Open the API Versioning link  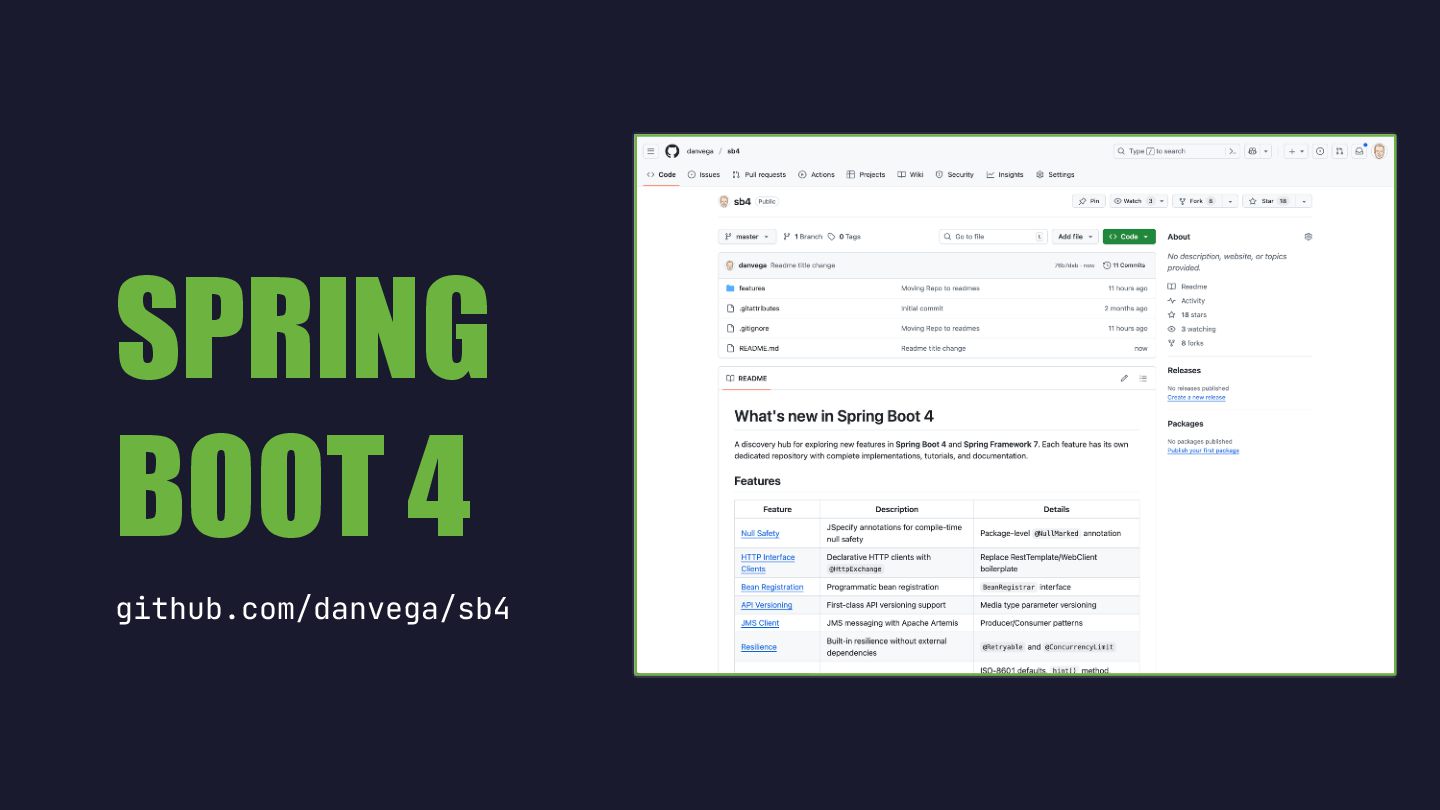coord(766,605)
